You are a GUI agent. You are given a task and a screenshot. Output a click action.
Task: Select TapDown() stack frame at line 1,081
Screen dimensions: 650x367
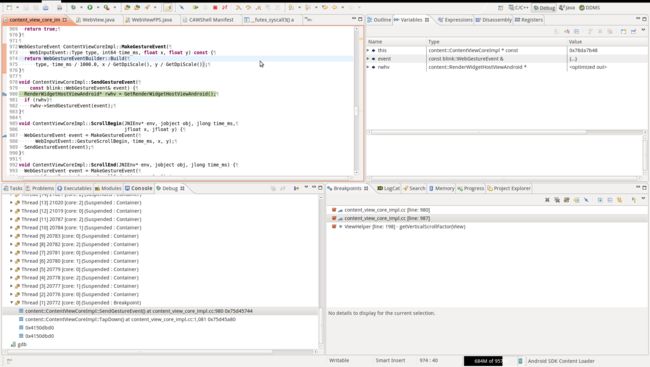click(130, 319)
